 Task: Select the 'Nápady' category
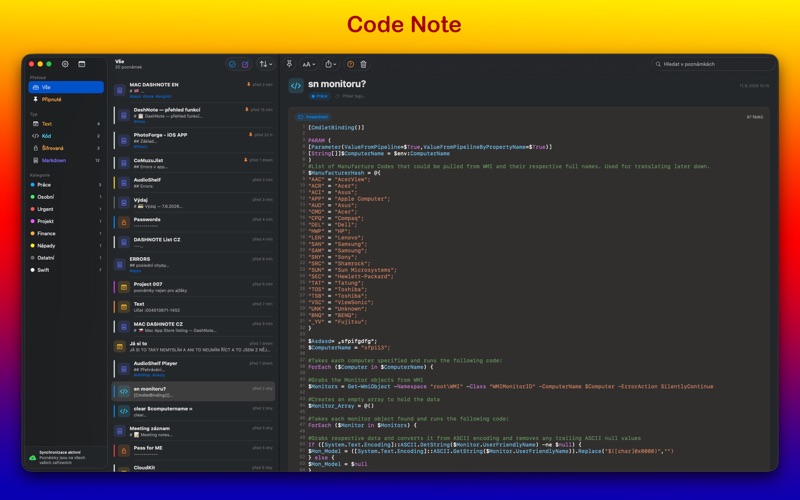pyautogui.click(x=66, y=246)
